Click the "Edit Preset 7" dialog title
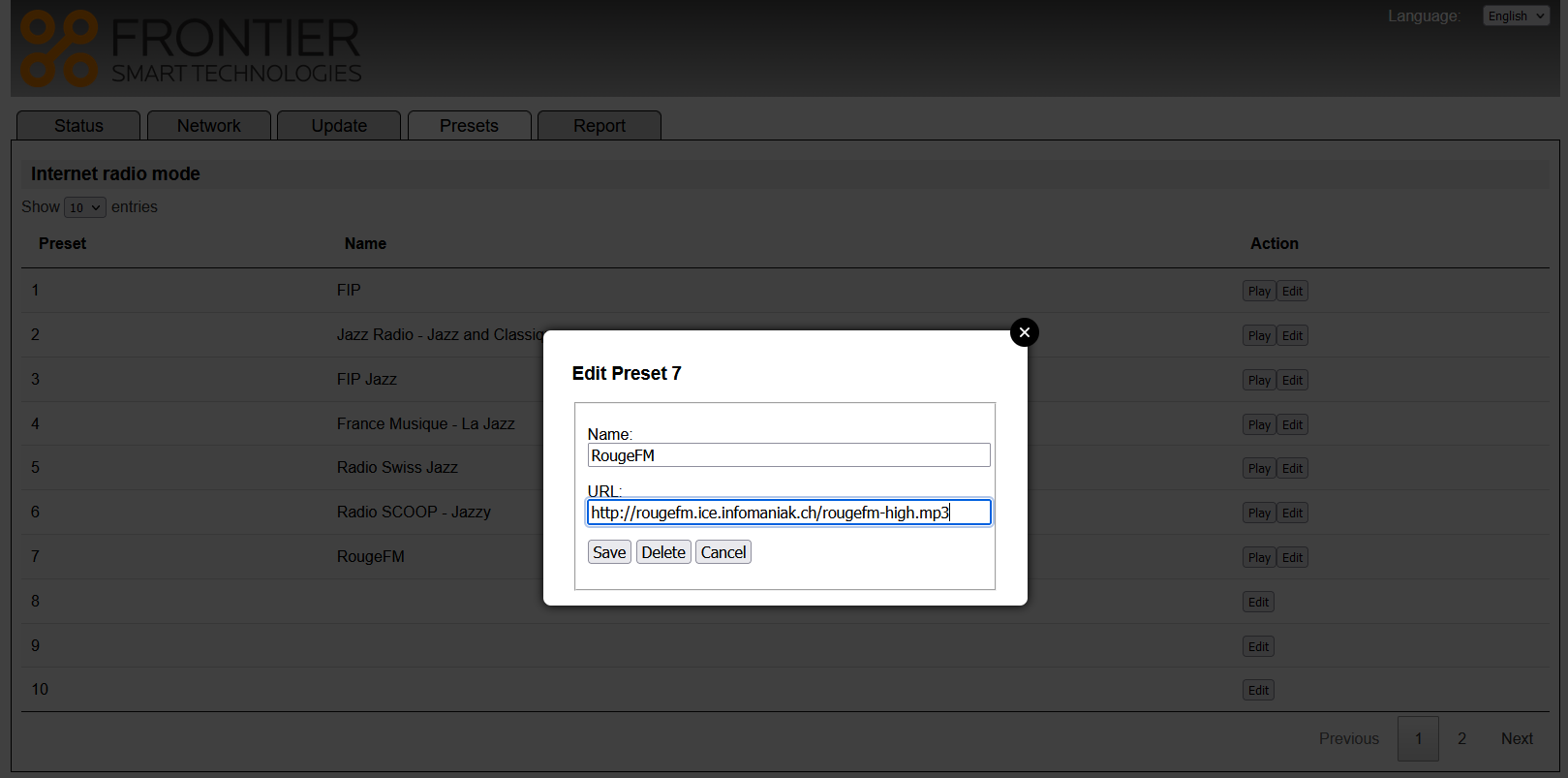The height and width of the screenshot is (778, 1568). tap(627, 374)
